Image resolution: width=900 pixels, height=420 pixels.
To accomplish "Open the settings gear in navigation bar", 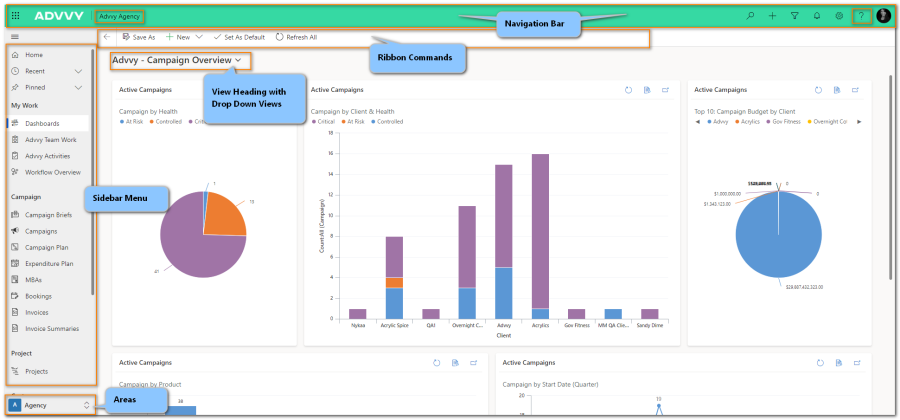I will click(839, 16).
